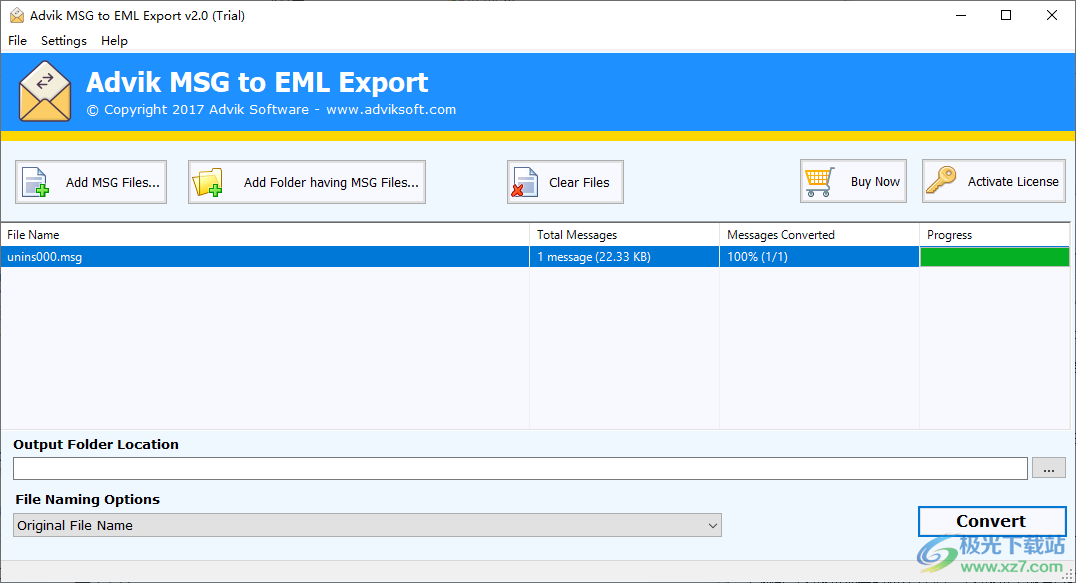Click the green progress bar for unins000.msg
The height and width of the screenshot is (583, 1076).
click(x=995, y=256)
